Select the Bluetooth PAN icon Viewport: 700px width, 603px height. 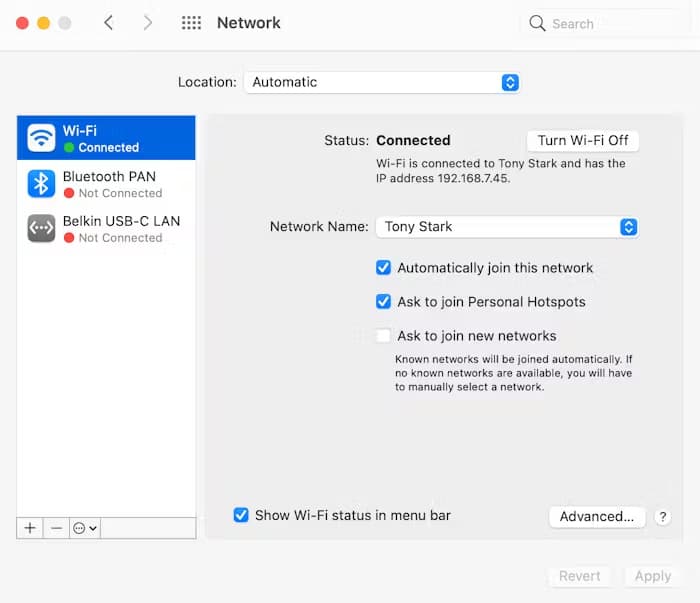coord(41,183)
